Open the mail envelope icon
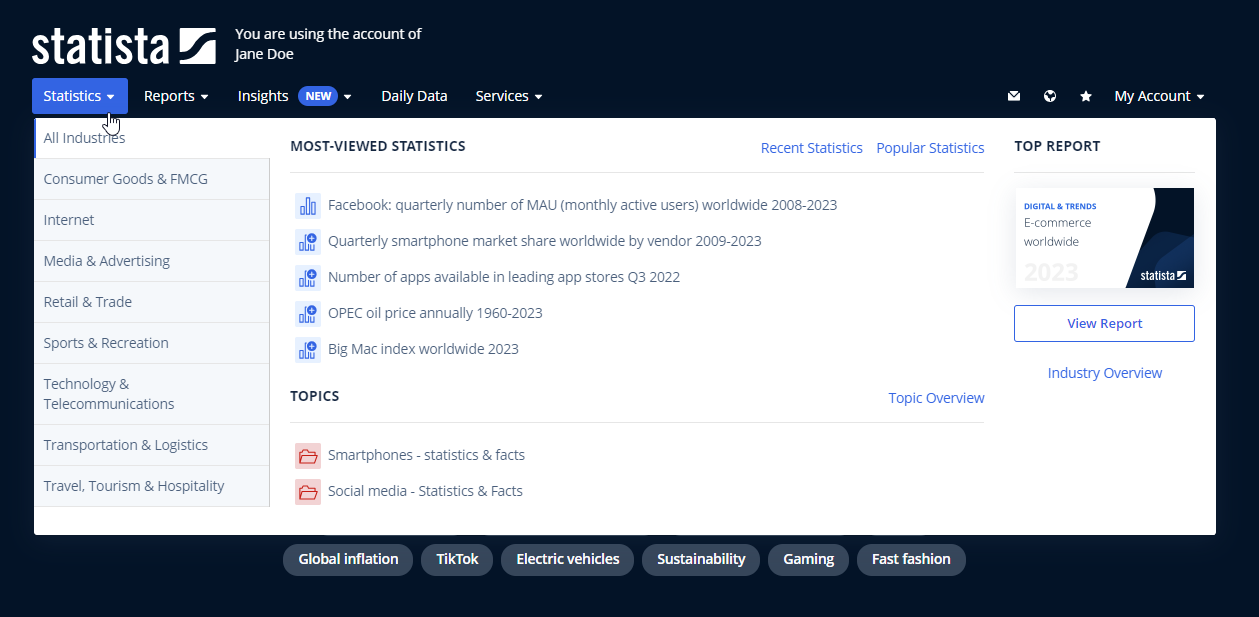This screenshot has height=617, width=1259. [x=1014, y=96]
